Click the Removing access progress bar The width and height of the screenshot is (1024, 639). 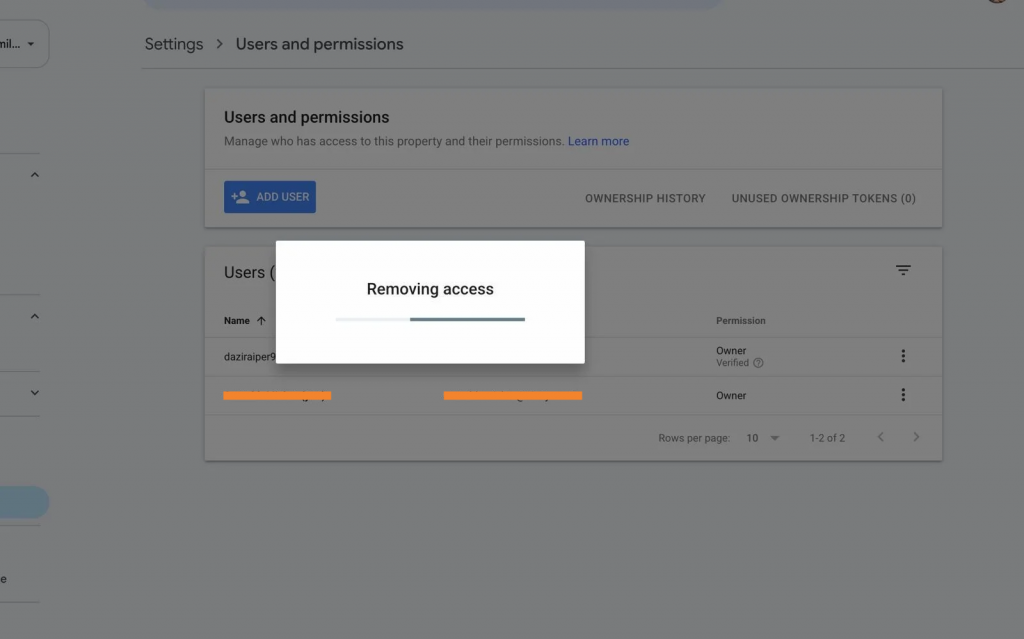click(x=430, y=320)
